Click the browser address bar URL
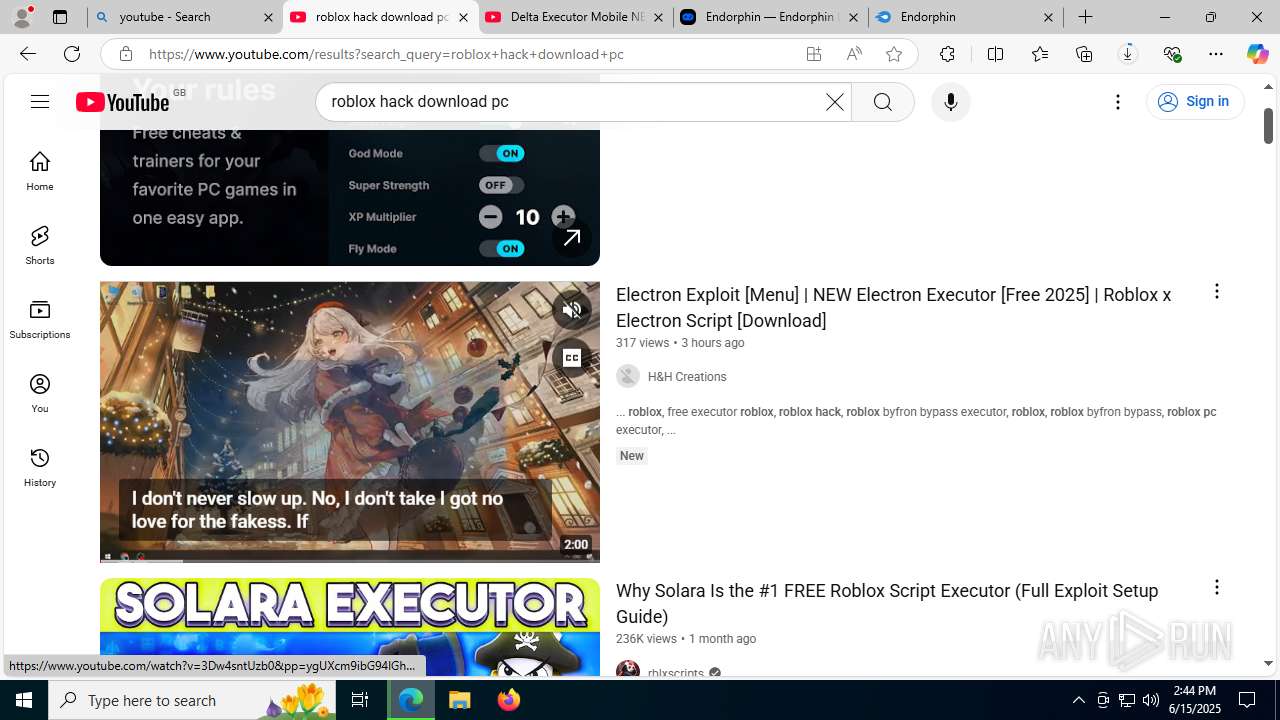The height and width of the screenshot is (720, 1280). [x=386, y=54]
